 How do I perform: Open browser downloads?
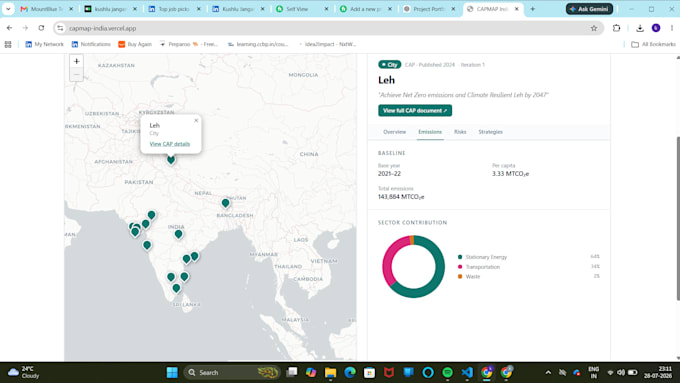click(640, 28)
